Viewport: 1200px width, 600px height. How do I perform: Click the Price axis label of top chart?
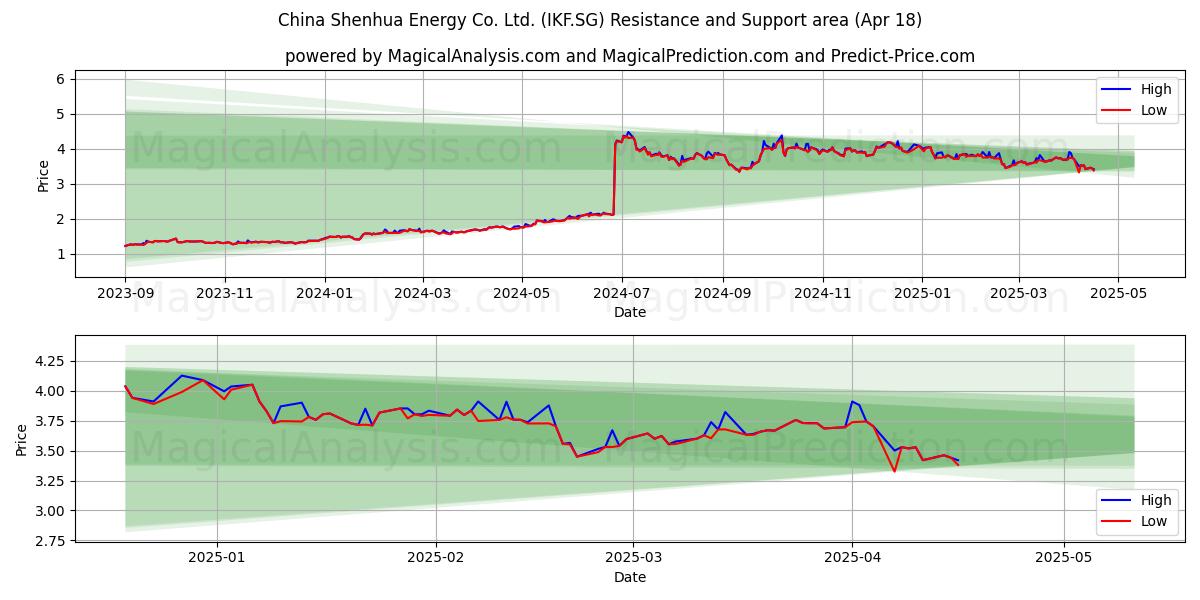click(43, 176)
